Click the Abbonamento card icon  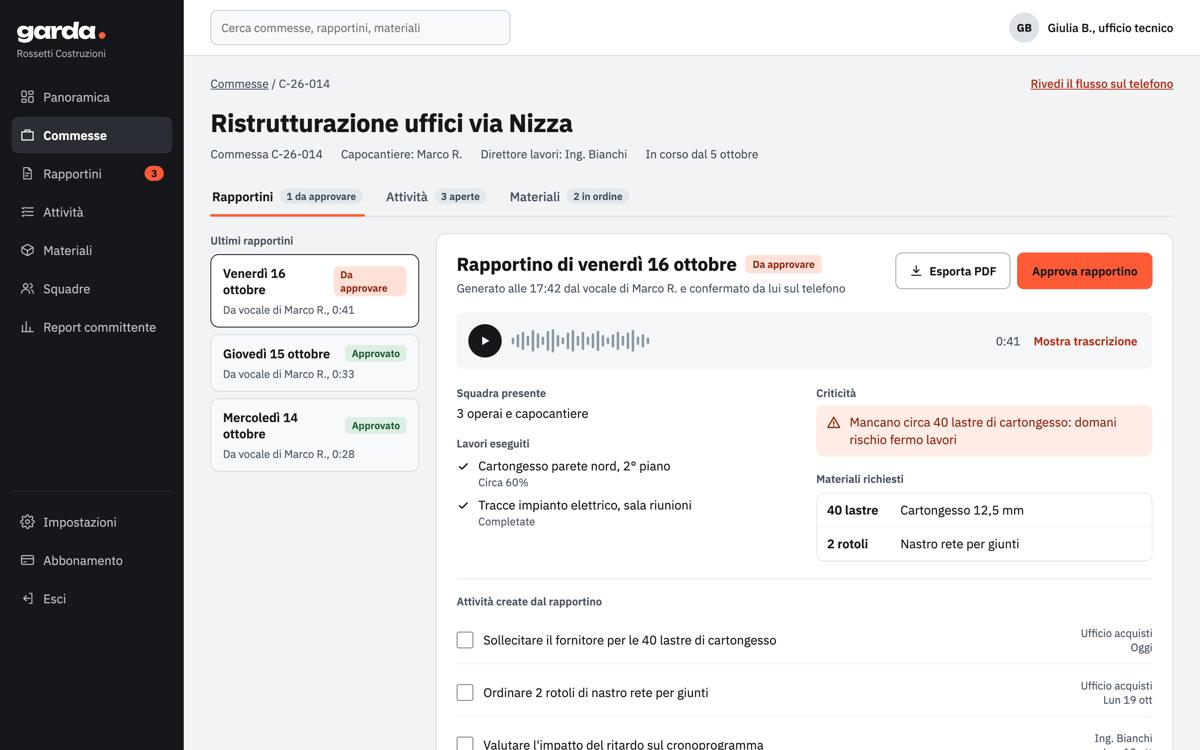point(28,560)
